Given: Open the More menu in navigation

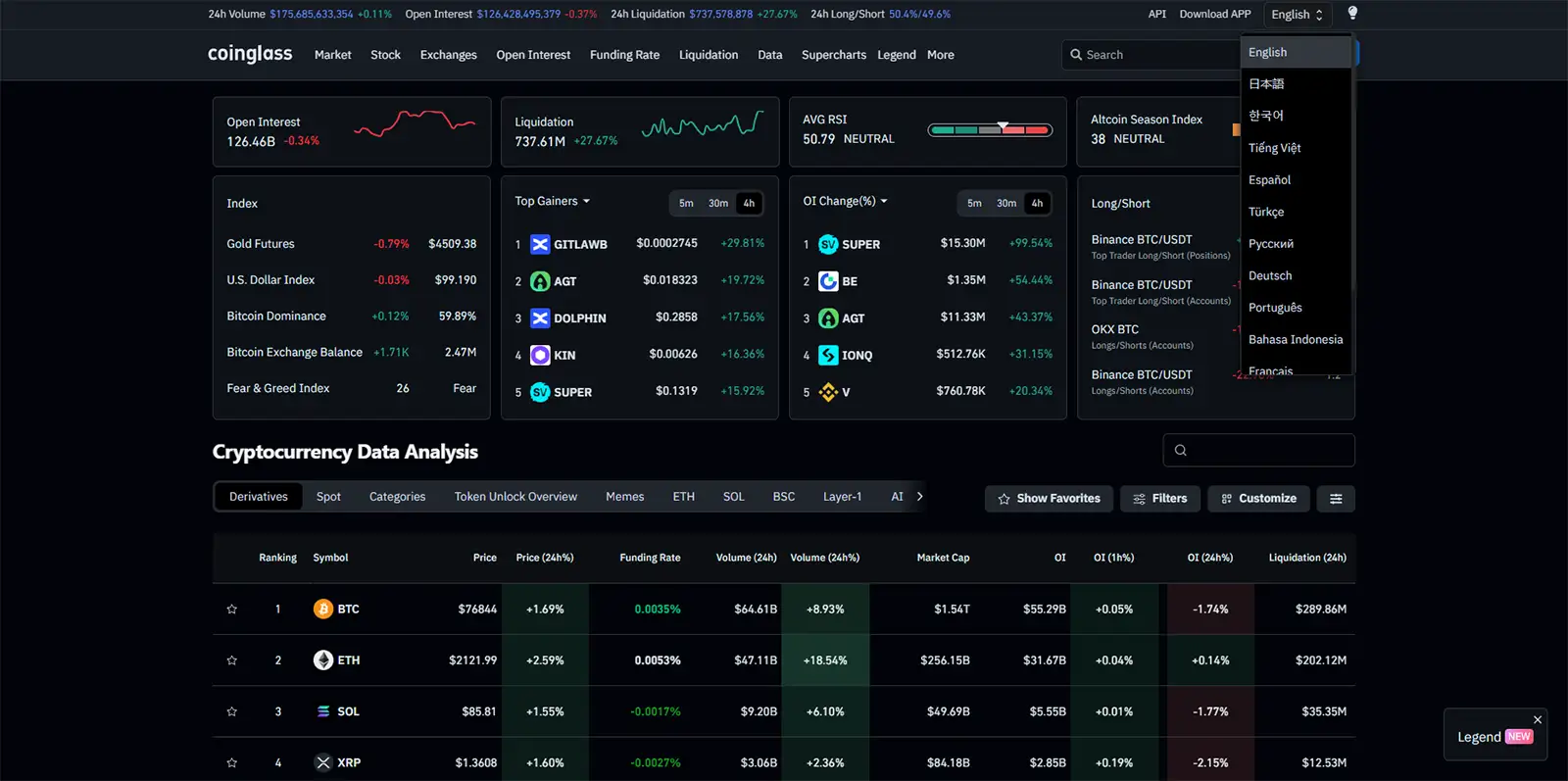Looking at the screenshot, I should [x=941, y=55].
